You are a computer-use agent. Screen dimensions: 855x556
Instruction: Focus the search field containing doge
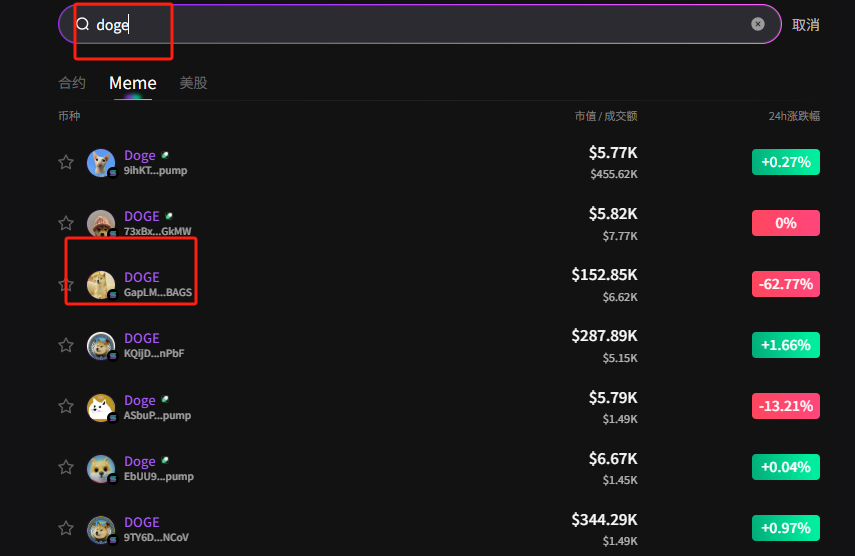pos(419,24)
